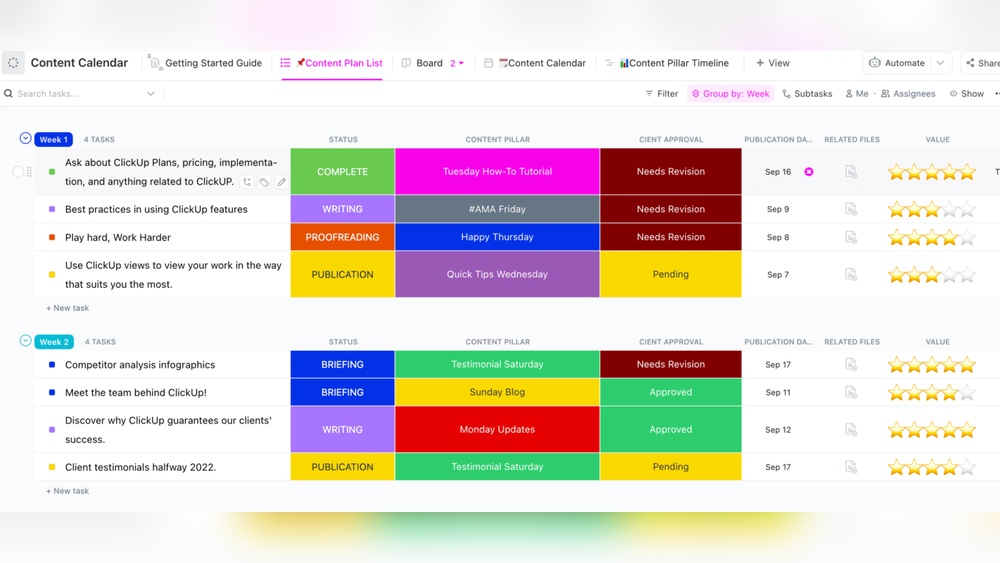
Task: Open related file for Best practices task
Action: [x=851, y=209]
